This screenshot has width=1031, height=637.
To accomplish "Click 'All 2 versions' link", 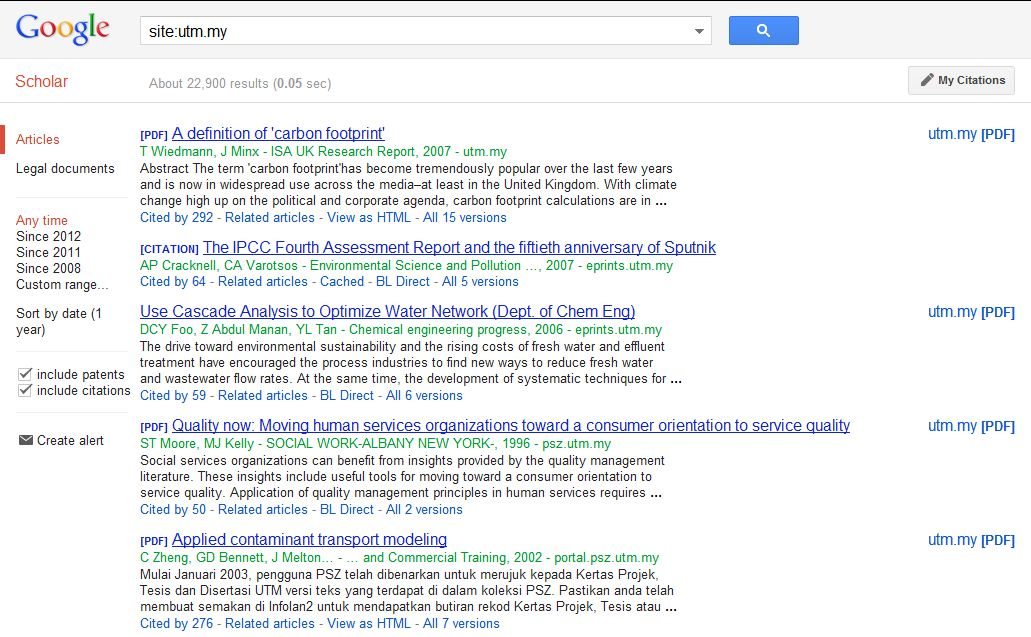I will click(x=424, y=509).
